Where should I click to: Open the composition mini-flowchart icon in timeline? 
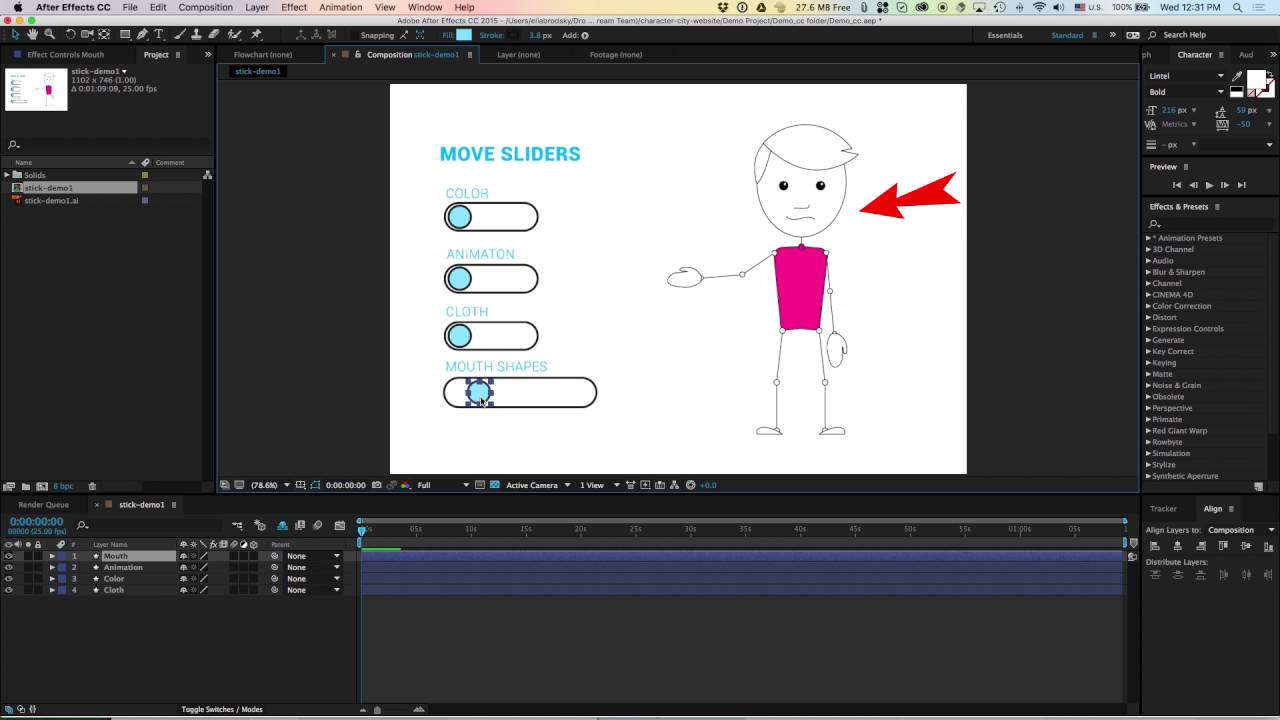pos(237,525)
